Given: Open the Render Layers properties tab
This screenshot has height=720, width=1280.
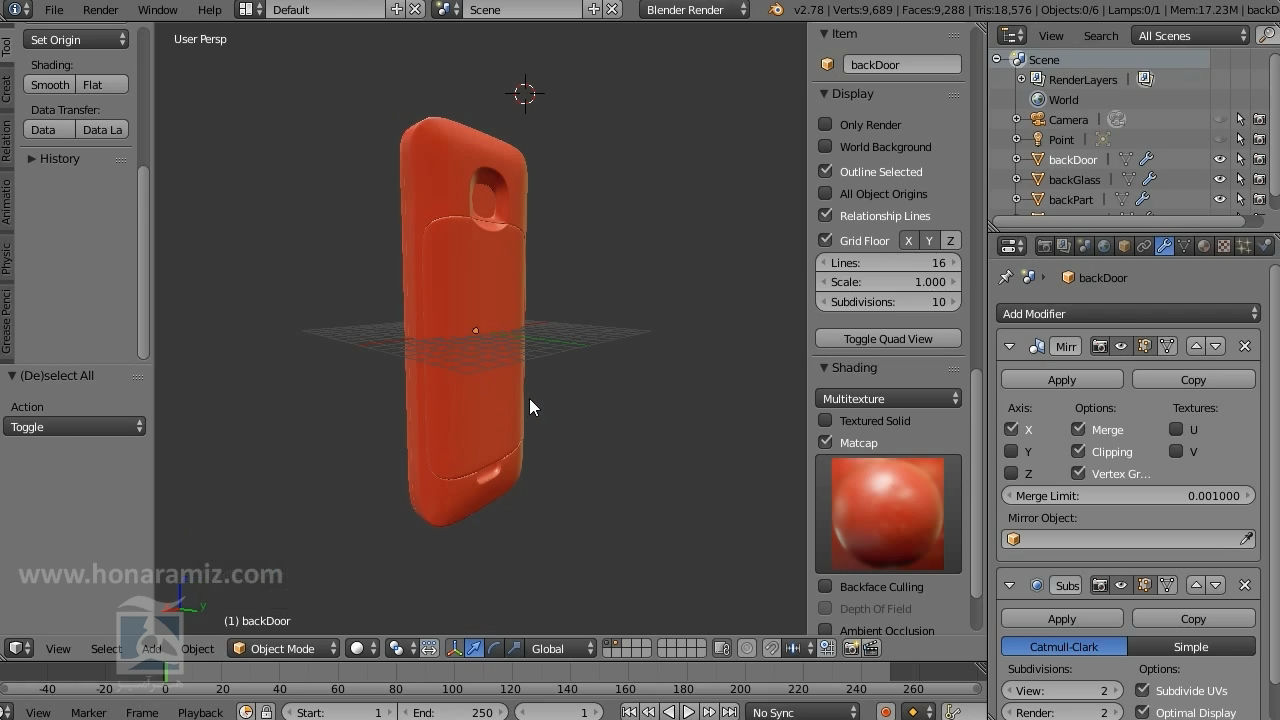Looking at the screenshot, I should tap(1064, 246).
